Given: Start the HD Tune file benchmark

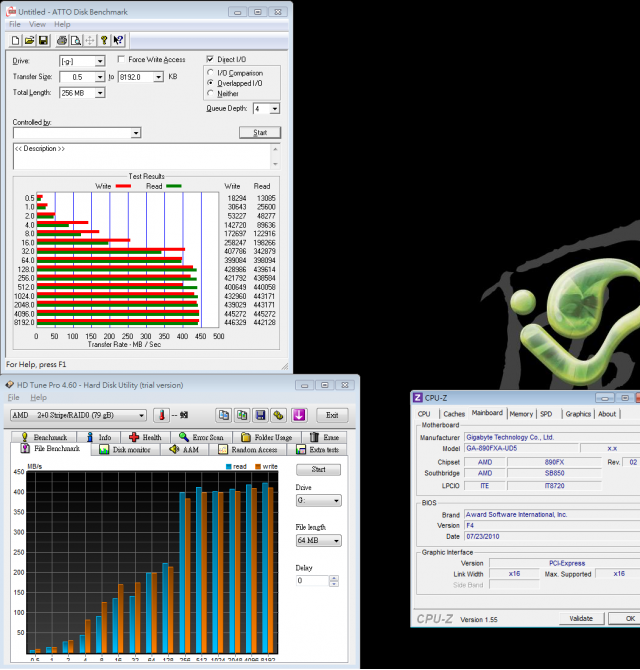Looking at the screenshot, I should 318,469.
